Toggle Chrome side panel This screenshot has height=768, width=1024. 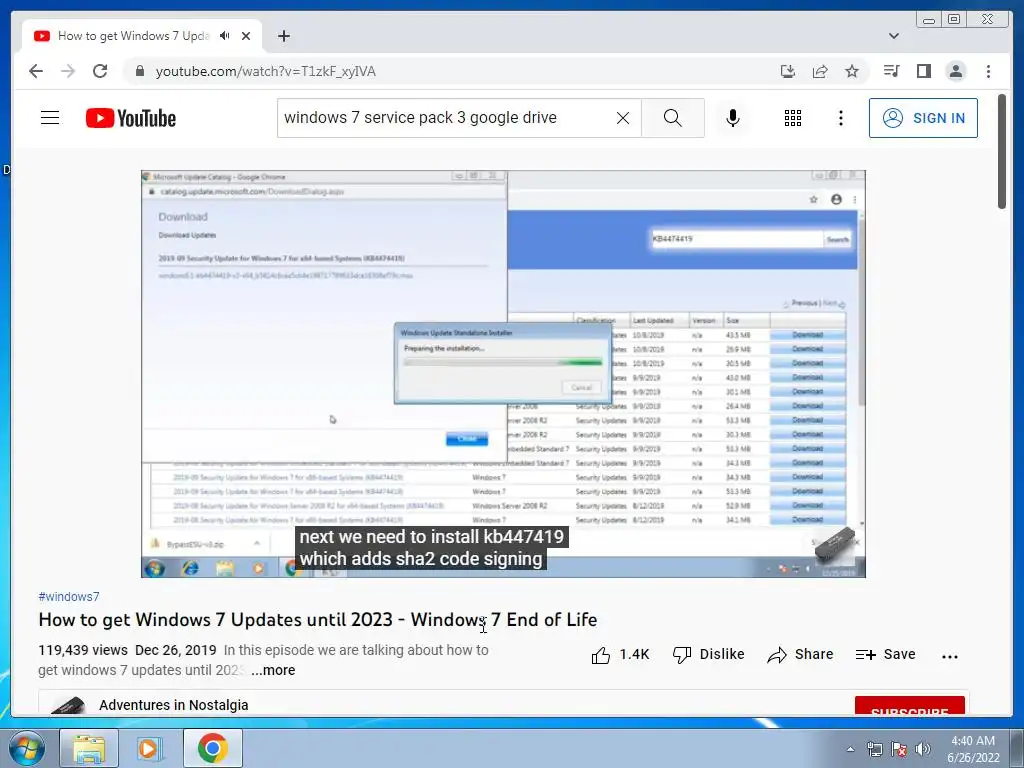point(923,71)
